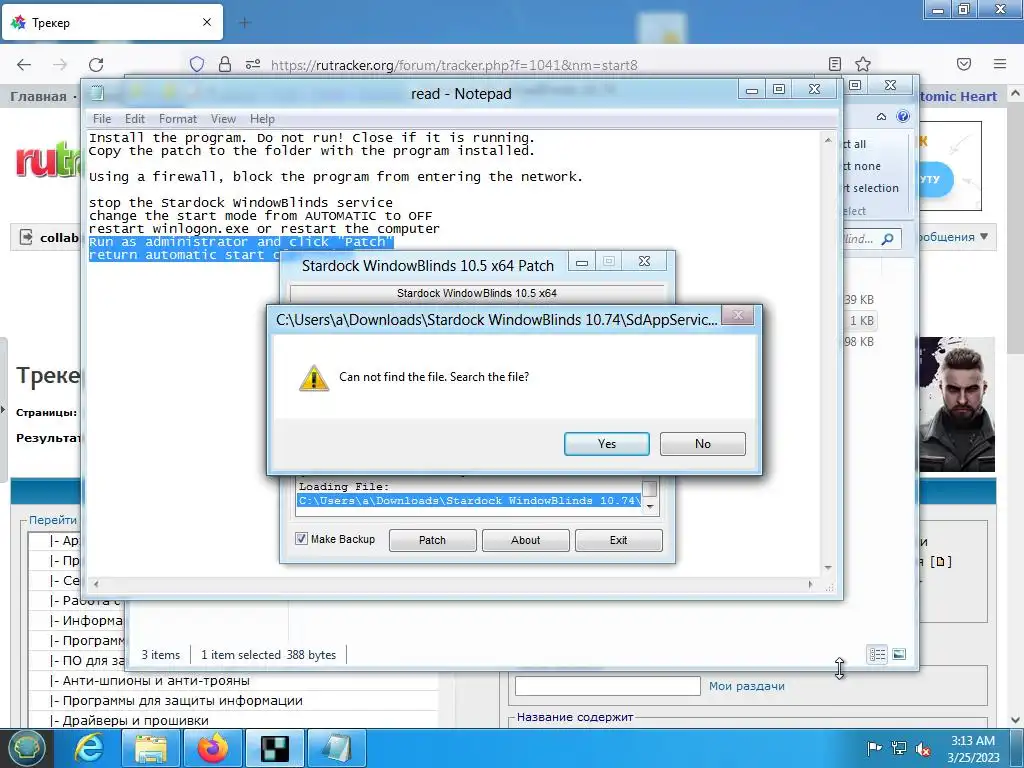Open the Notepad Format menu
The height and width of the screenshot is (768, 1024).
pyautogui.click(x=178, y=119)
